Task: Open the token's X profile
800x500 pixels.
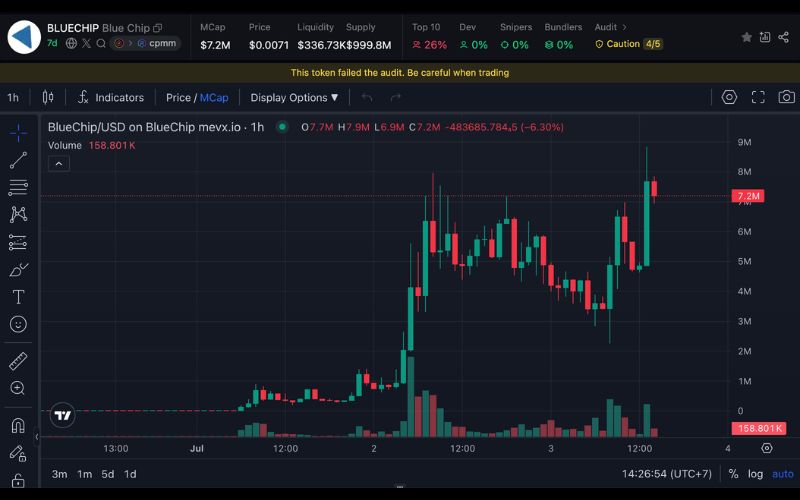Action: 86,43
